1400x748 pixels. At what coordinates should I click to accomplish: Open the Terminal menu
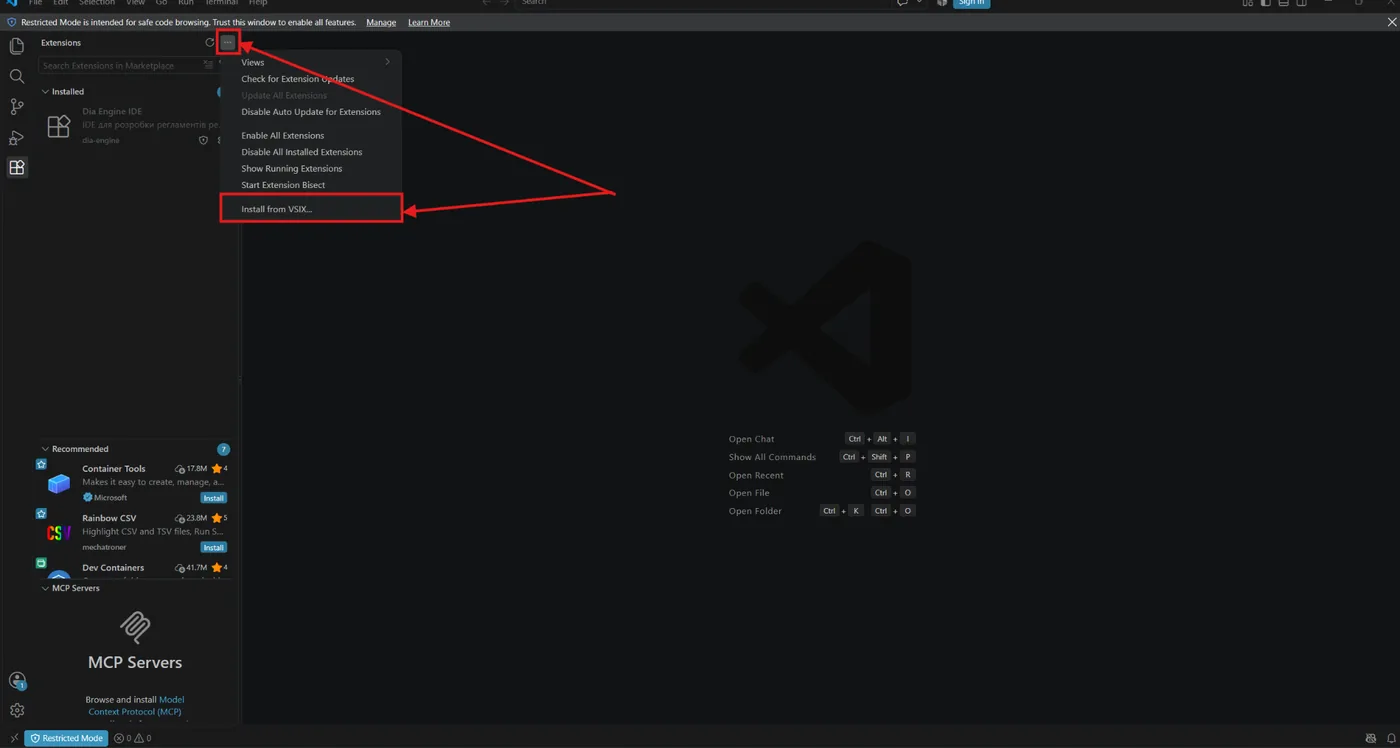click(221, 3)
